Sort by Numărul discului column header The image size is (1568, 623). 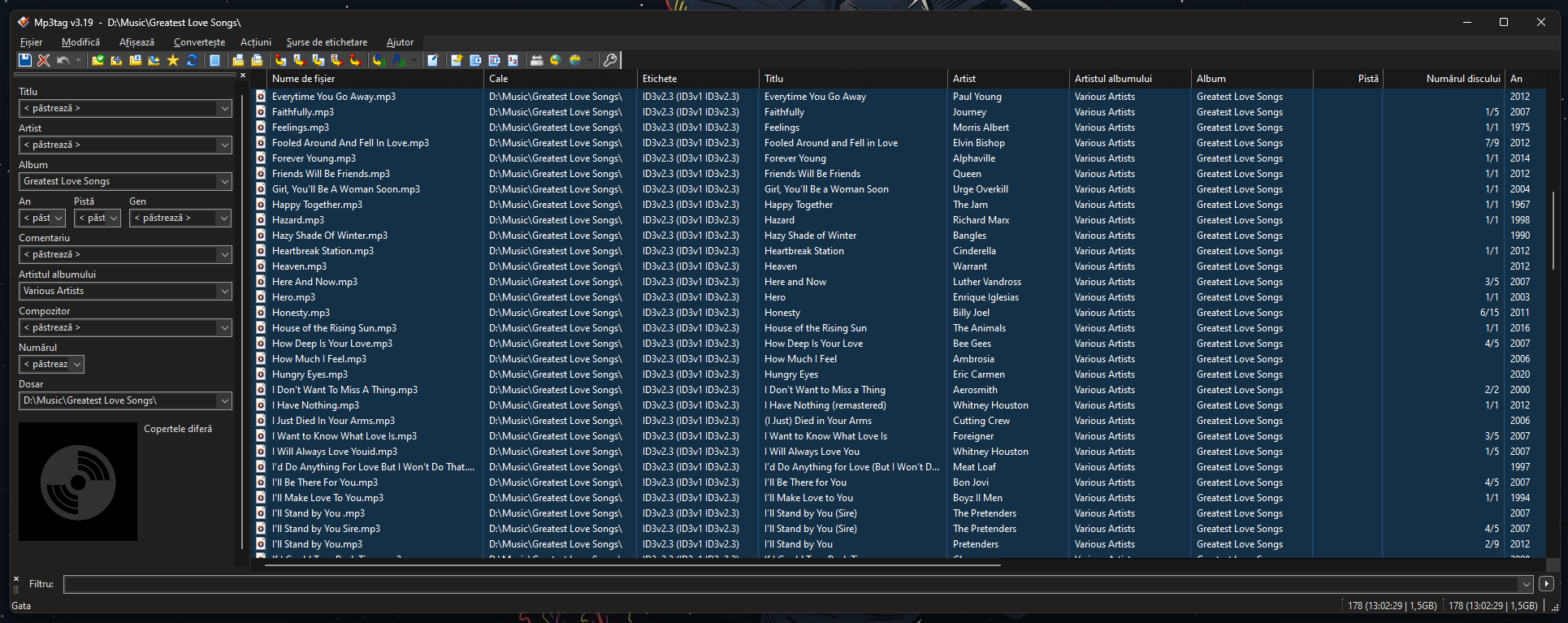[1445, 79]
